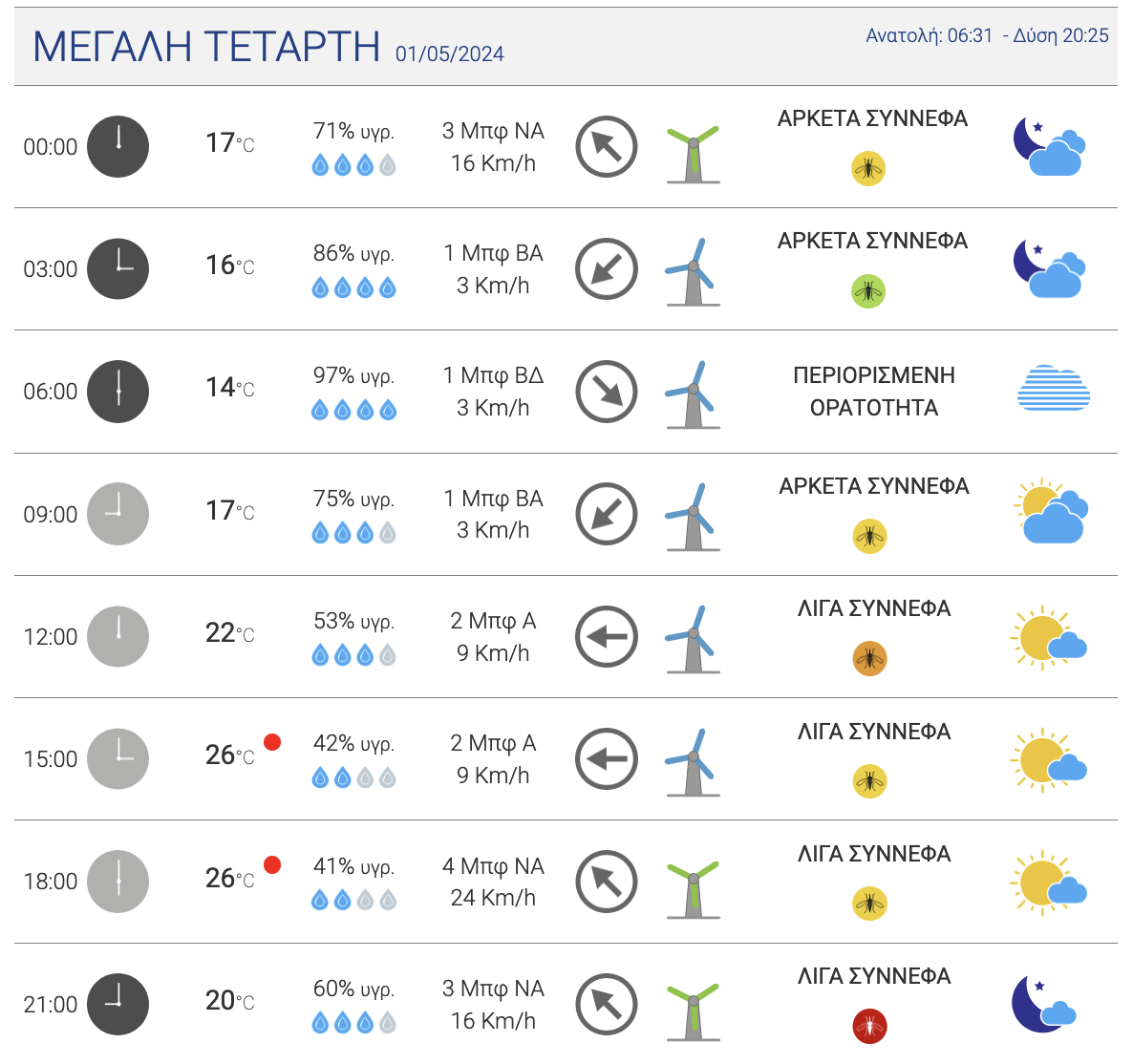
Task: Click the orange mosquito icon at 12:00
Action: coord(869,658)
